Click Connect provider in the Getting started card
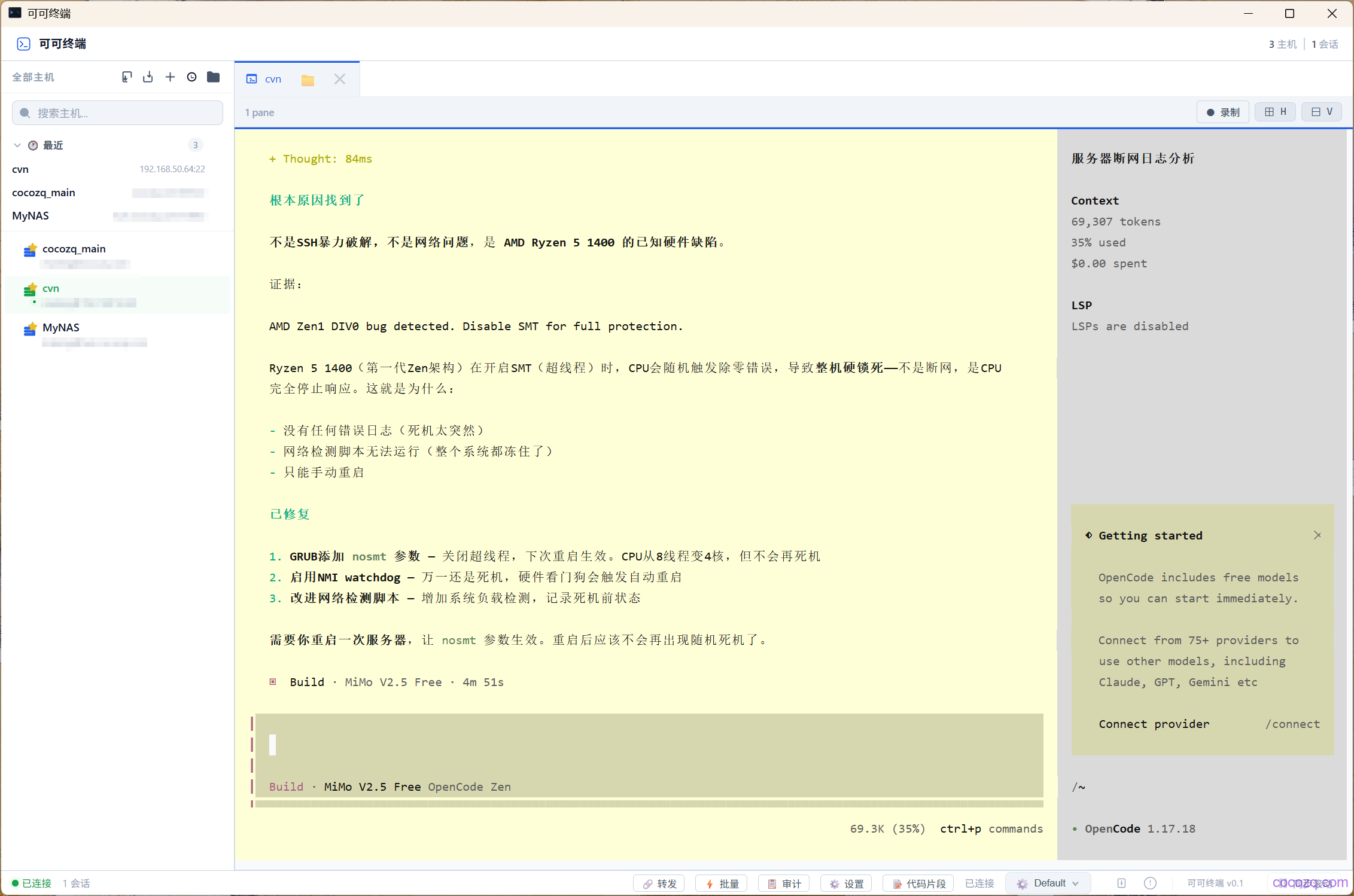Viewport: 1354px width, 896px height. click(x=1154, y=724)
